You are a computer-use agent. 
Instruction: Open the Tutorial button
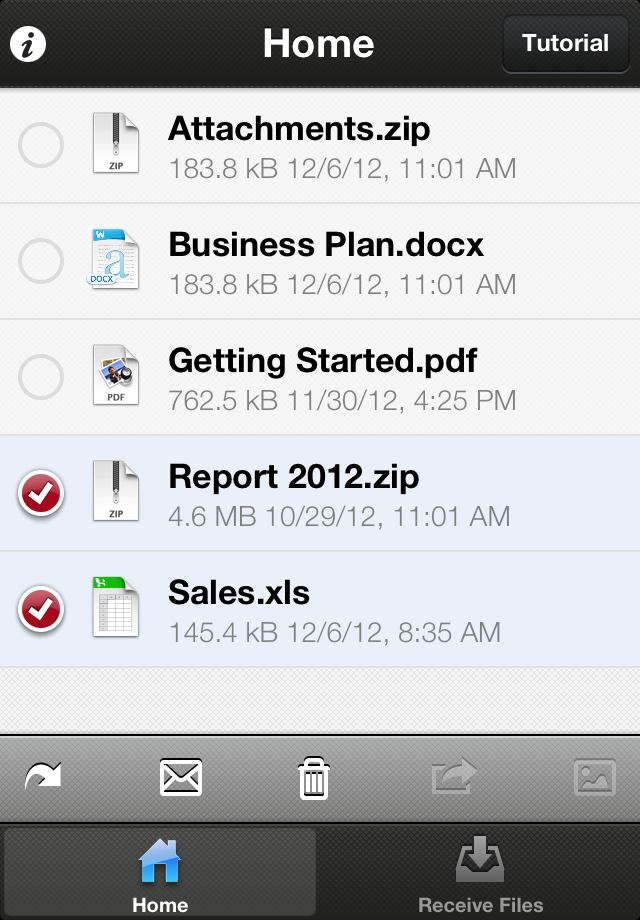coord(565,43)
